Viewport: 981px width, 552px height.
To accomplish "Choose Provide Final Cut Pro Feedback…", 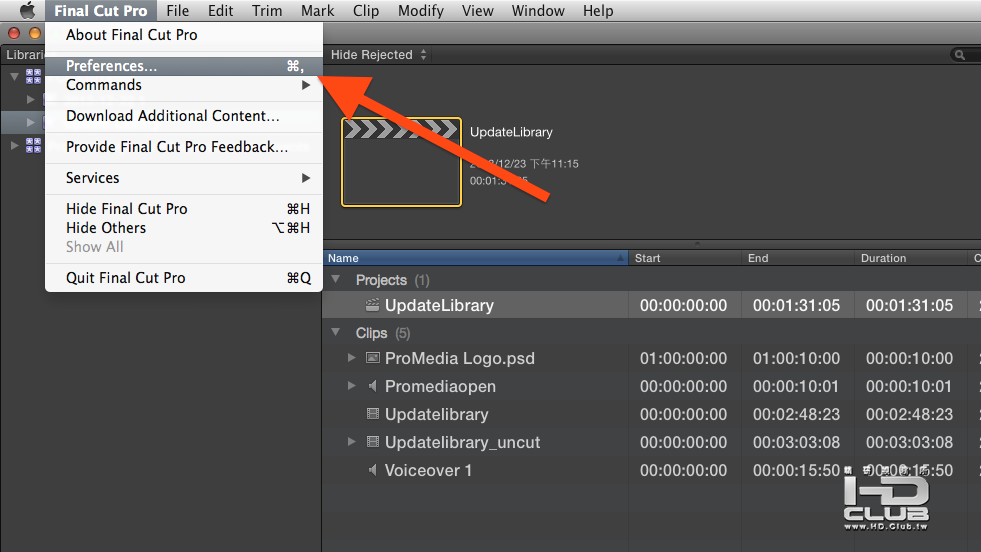I will point(184,147).
